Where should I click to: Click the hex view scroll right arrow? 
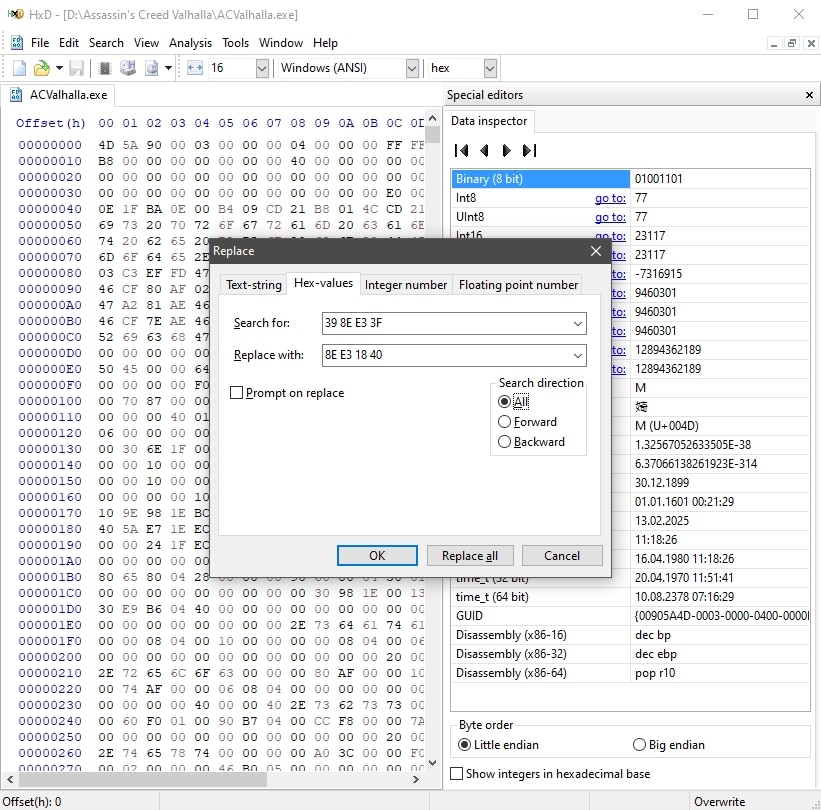416,780
